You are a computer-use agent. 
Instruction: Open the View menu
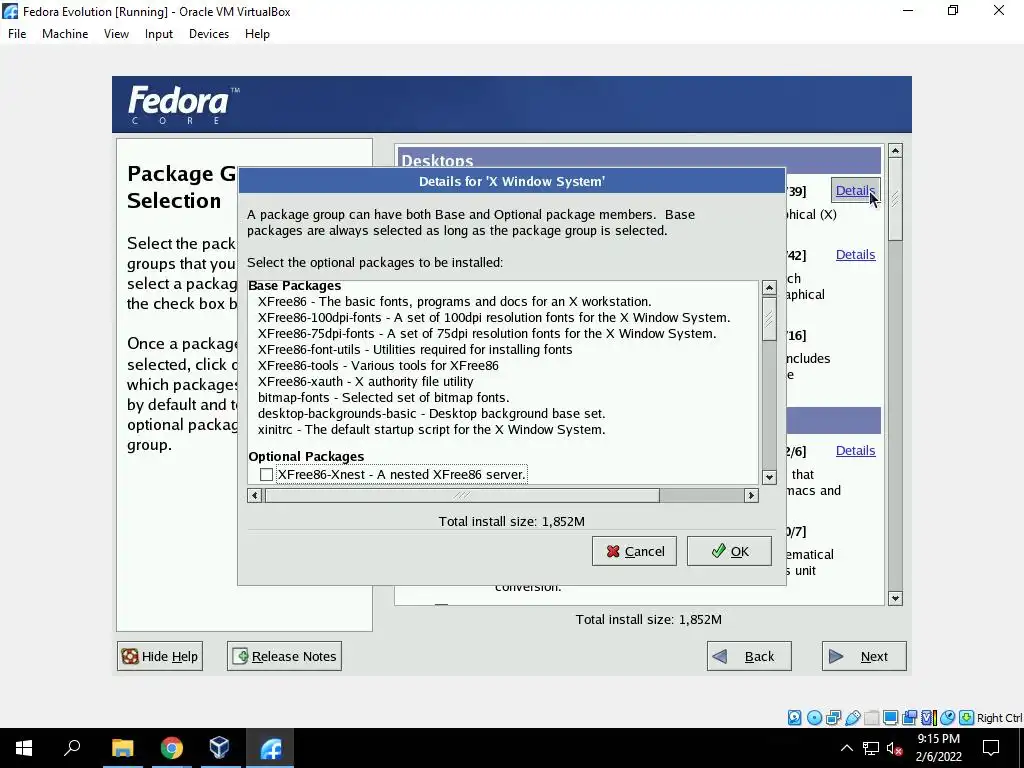(x=116, y=34)
